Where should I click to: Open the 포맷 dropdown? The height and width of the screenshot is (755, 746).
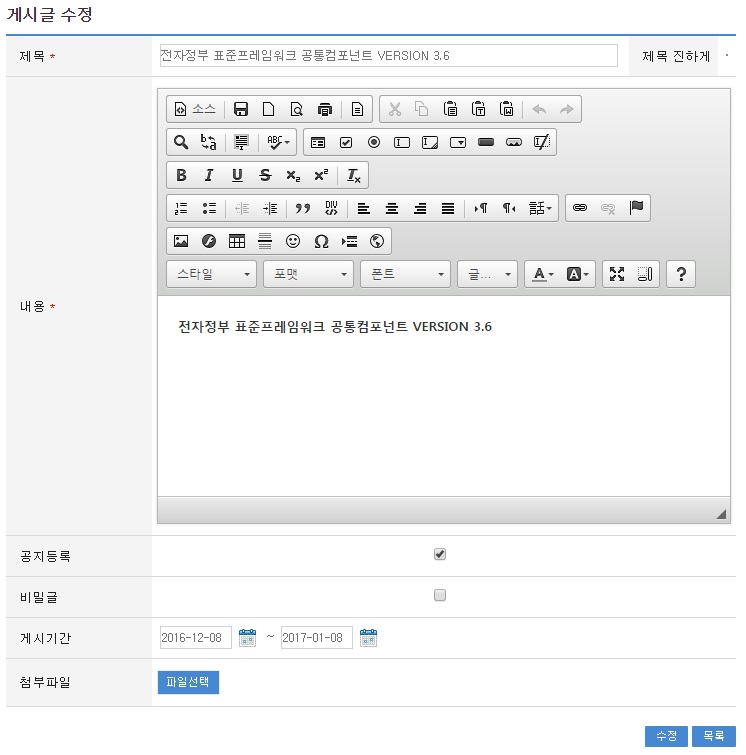[x=308, y=274]
